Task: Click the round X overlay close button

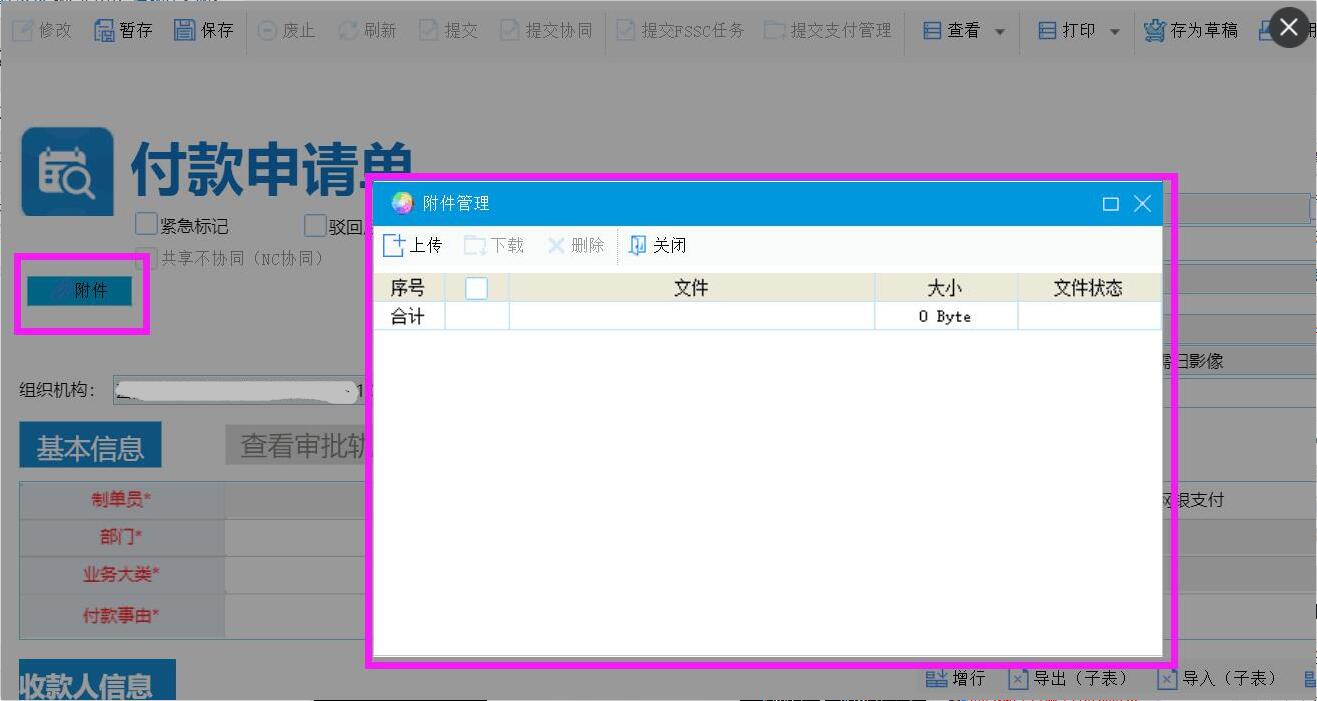Action: click(1289, 28)
